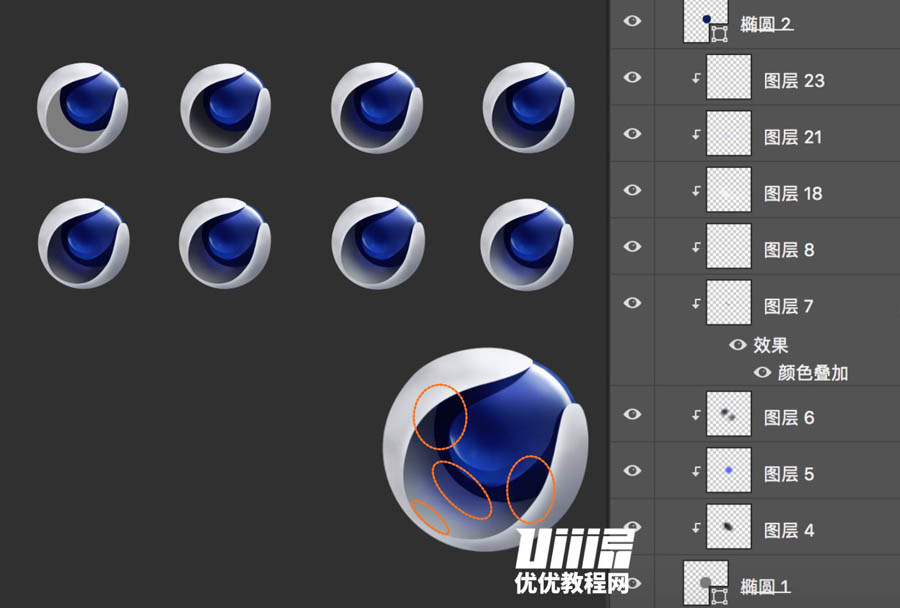The image size is (900, 608).
Task: Disable the 颜色叠加 color overlay effect
Action: [762, 372]
